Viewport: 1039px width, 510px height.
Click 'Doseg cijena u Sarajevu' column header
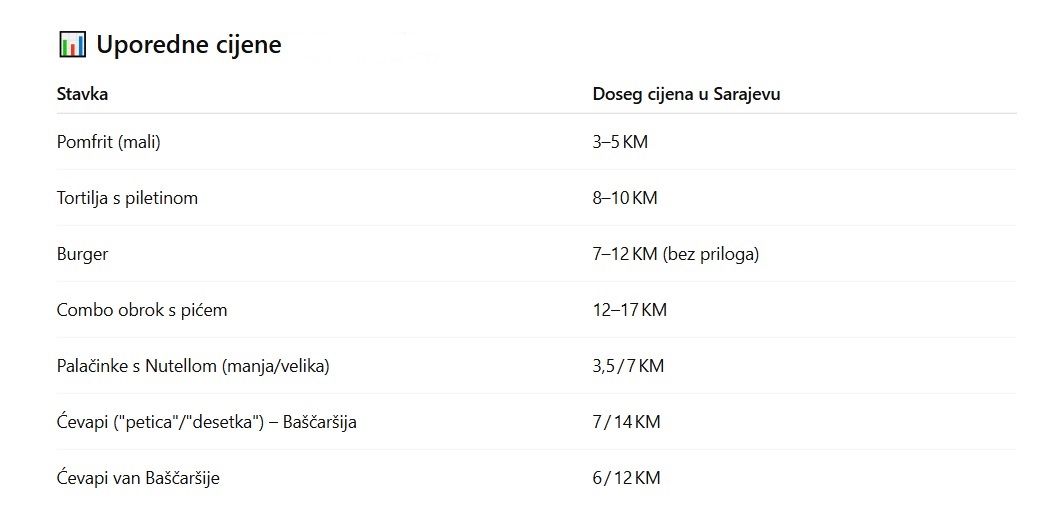686,94
